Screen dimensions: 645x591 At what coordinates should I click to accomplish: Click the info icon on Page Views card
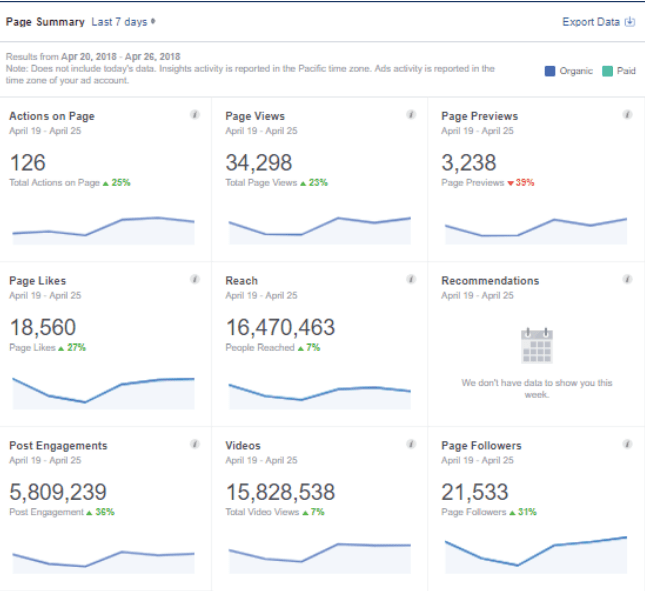[x=411, y=115]
